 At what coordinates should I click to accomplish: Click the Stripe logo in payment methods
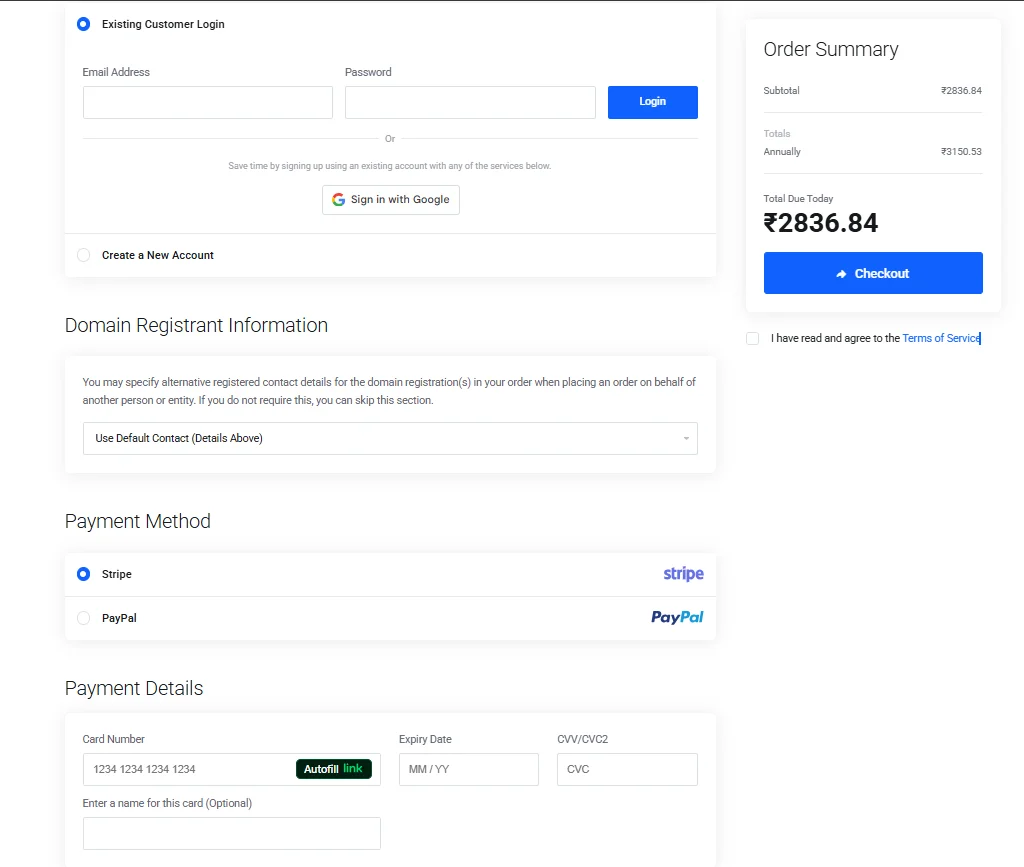pyautogui.click(x=683, y=573)
